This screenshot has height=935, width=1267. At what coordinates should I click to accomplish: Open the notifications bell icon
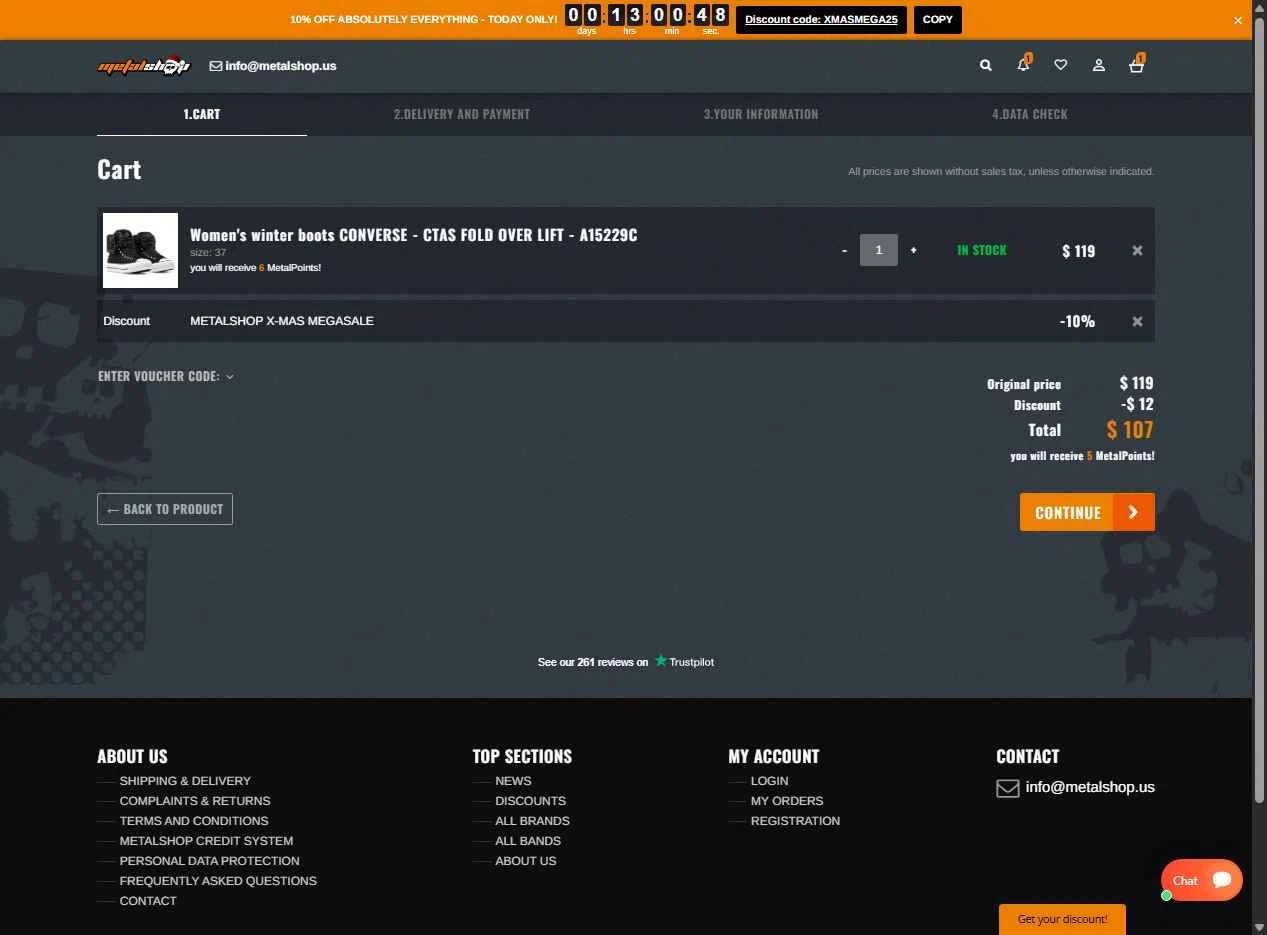pyautogui.click(x=1023, y=65)
